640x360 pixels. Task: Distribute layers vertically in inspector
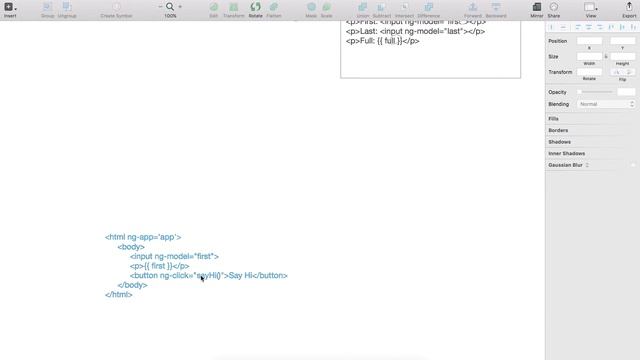tap(563, 27)
